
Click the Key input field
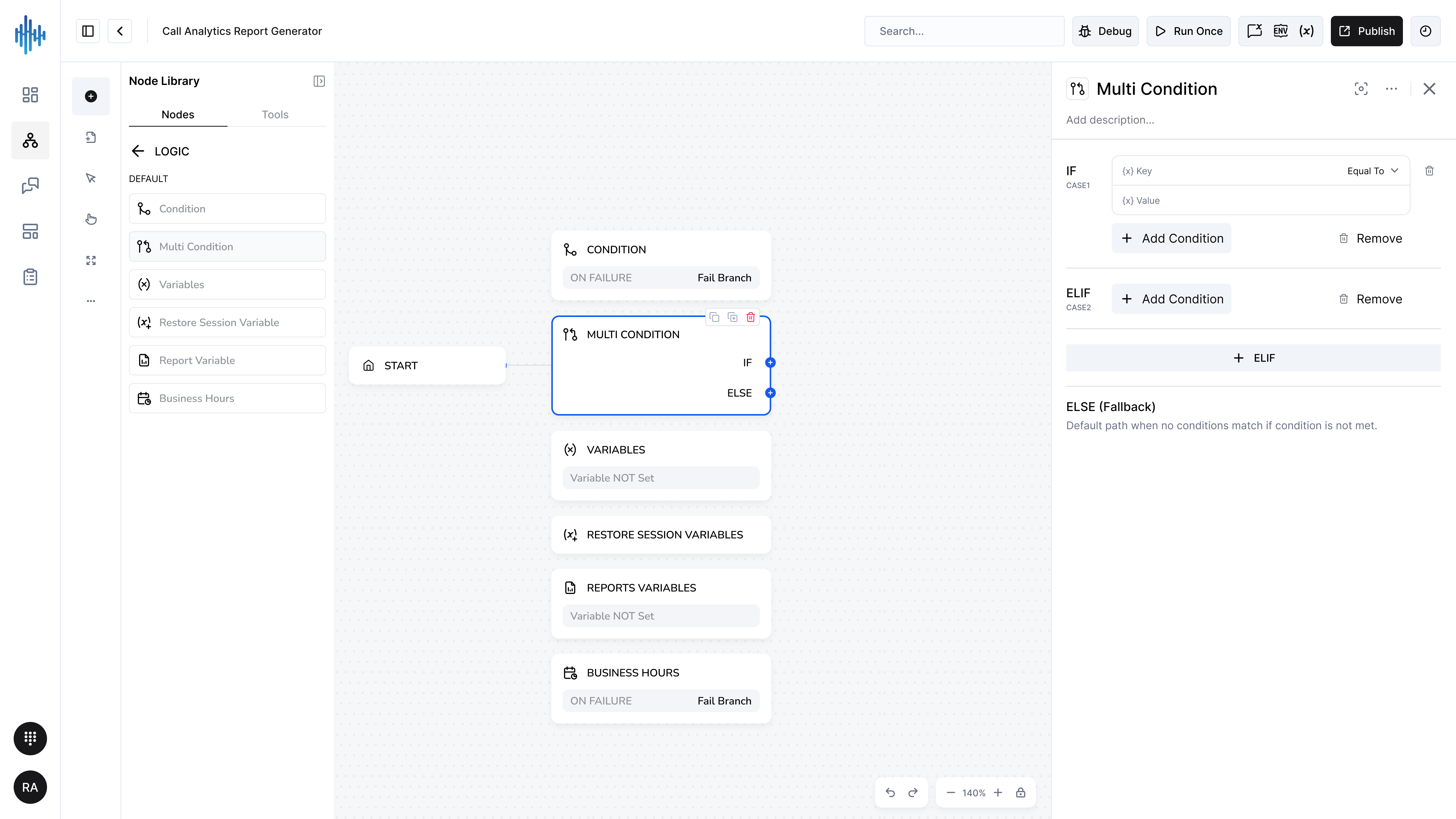click(1226, 171)
